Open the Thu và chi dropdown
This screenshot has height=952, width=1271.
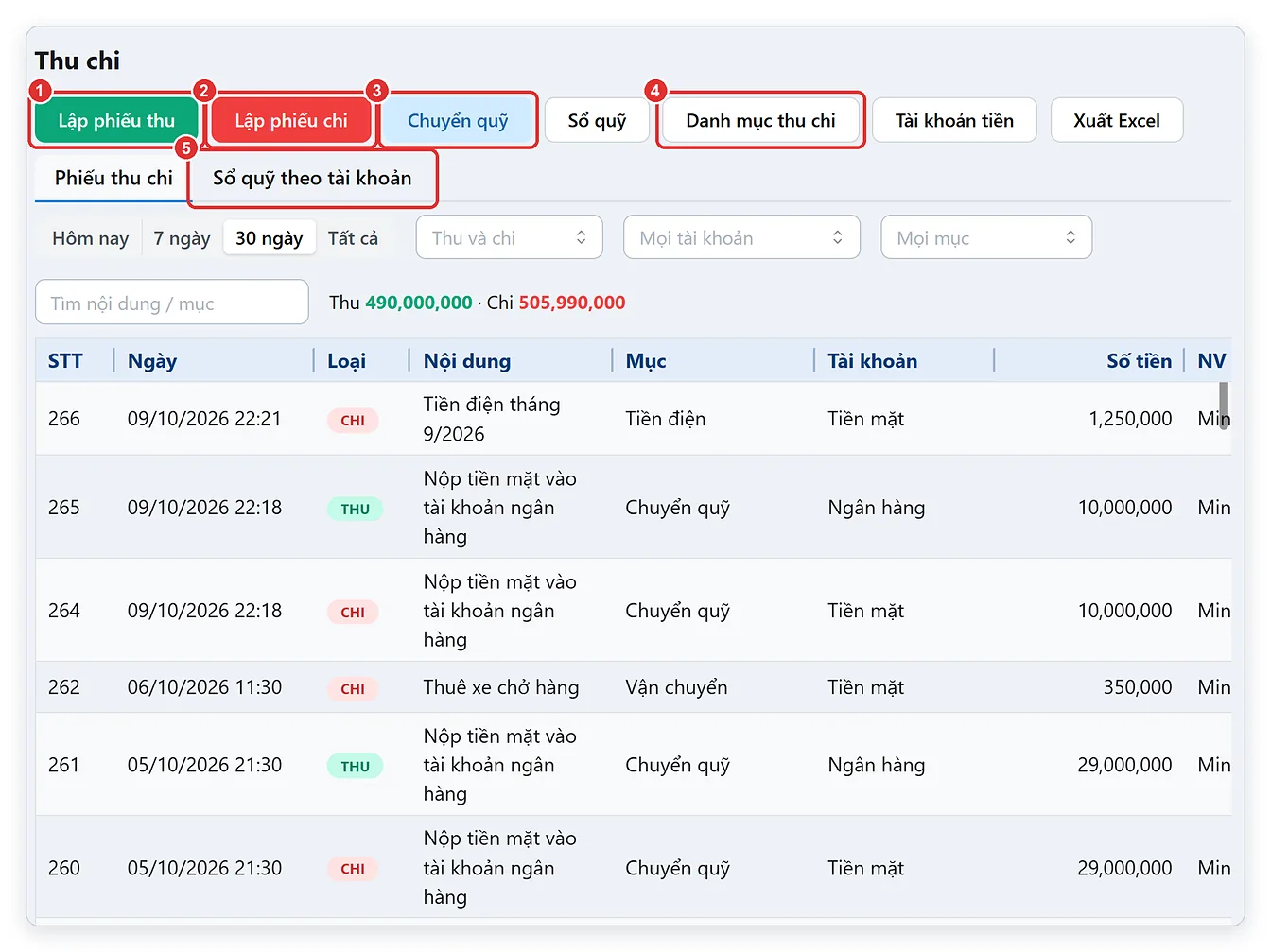[x=509, y=237]
